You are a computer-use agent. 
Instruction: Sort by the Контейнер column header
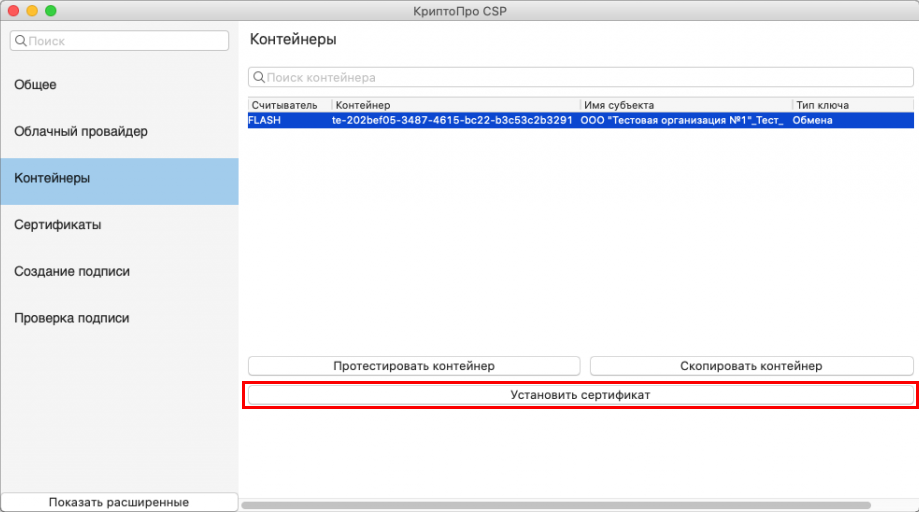point(455,105)
